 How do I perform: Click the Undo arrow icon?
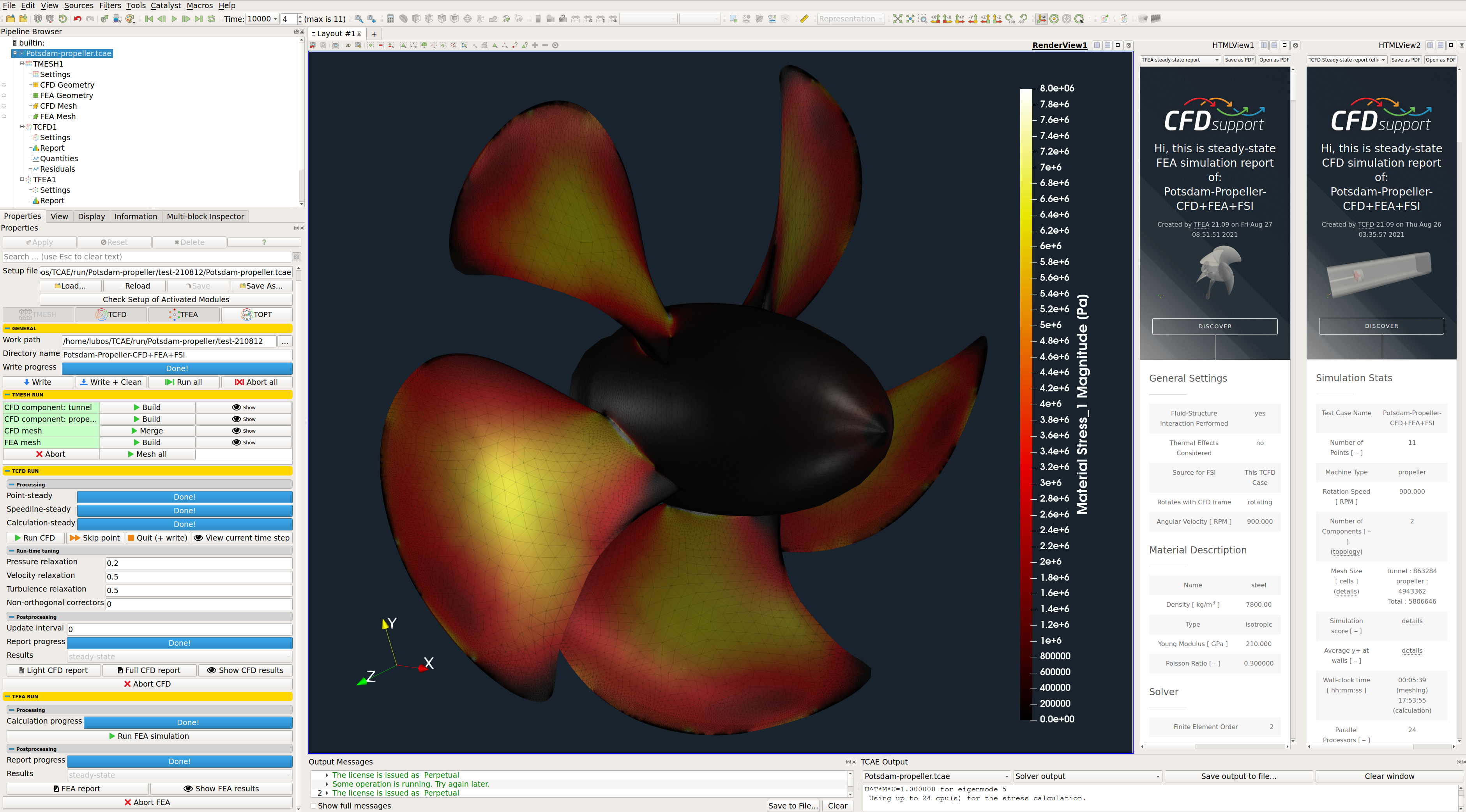tap(78, 19)
